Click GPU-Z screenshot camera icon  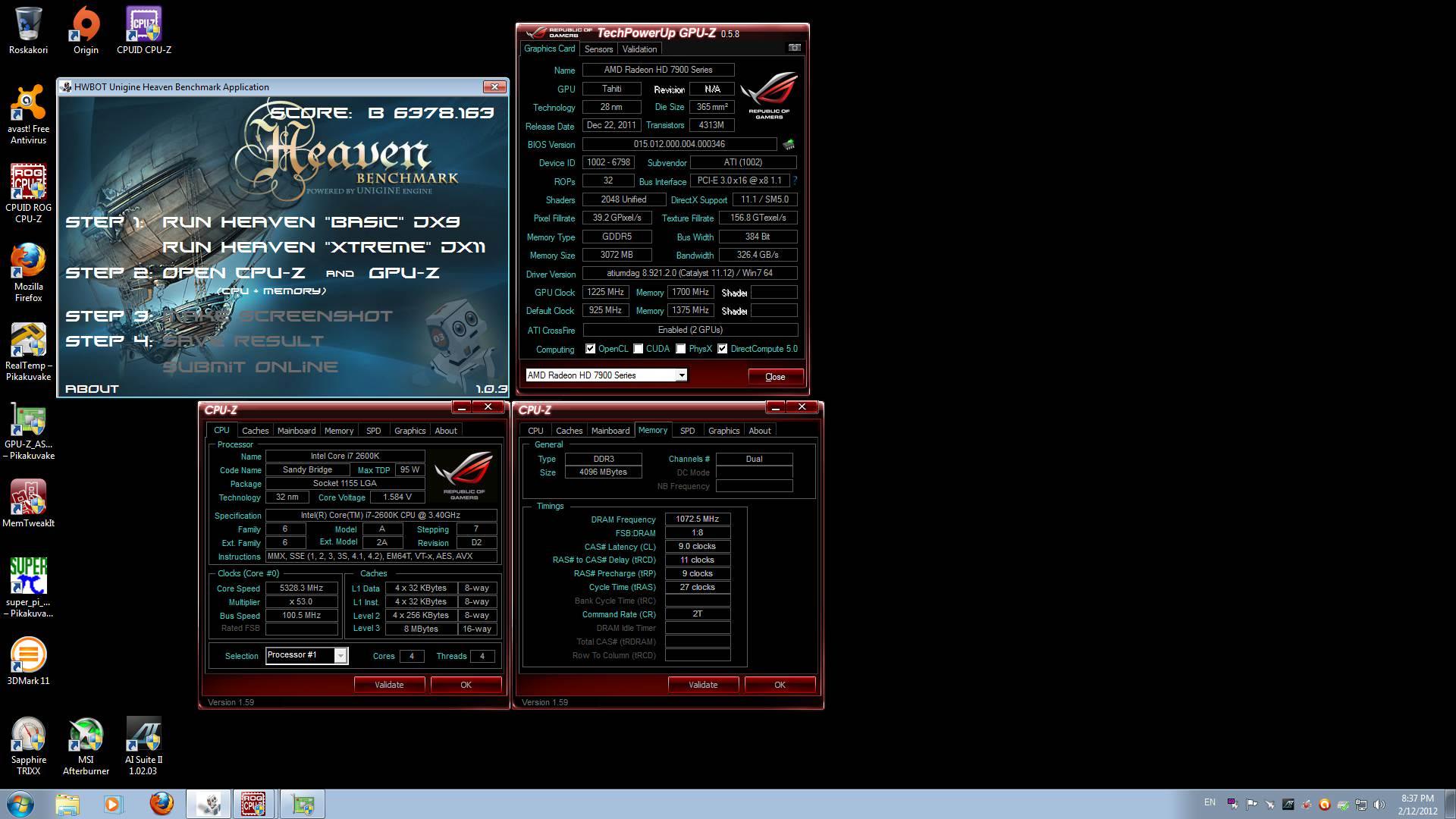click(794, 48)
